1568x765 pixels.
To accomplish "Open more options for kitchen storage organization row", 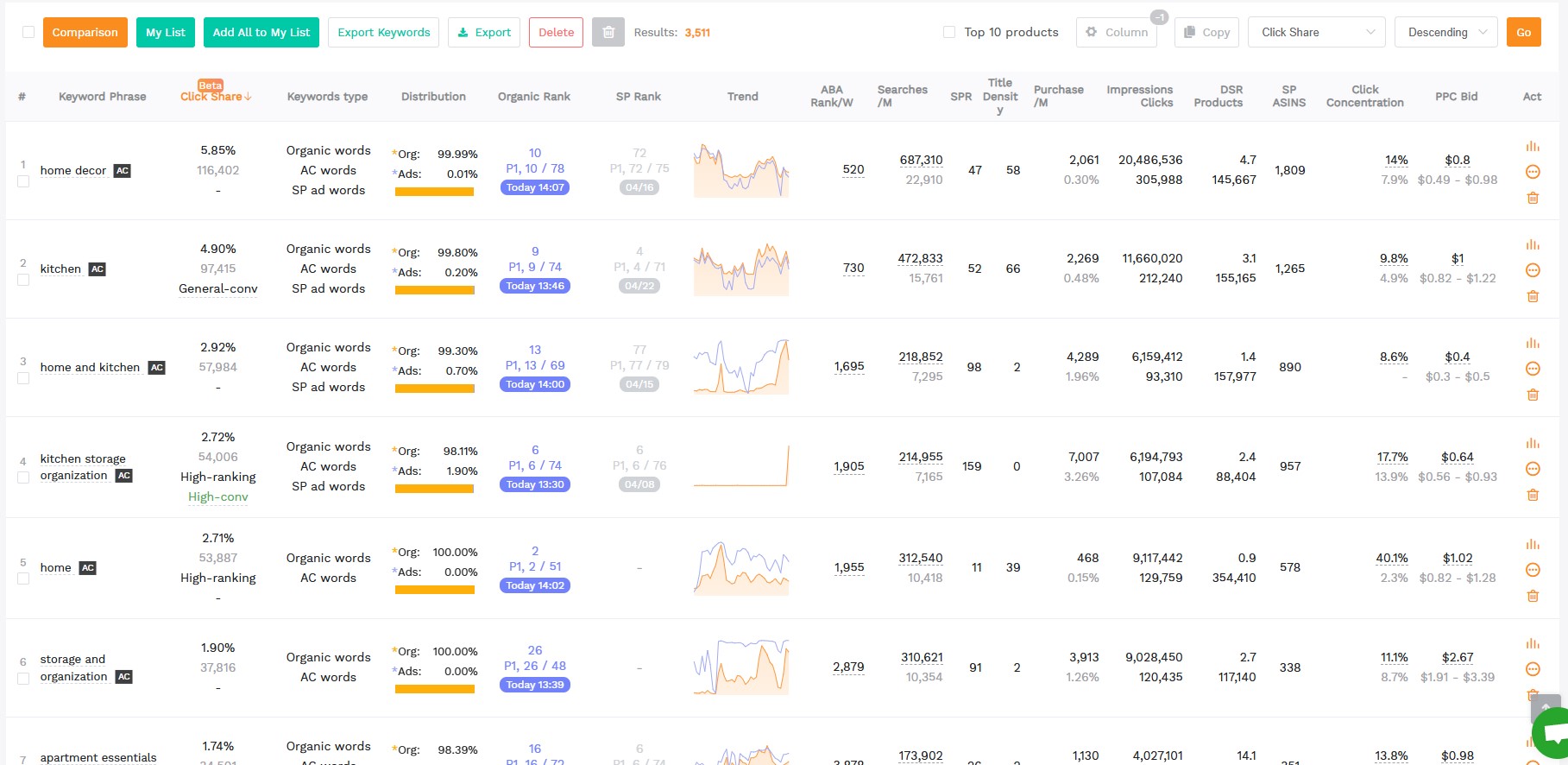I will pos(1533,469).
